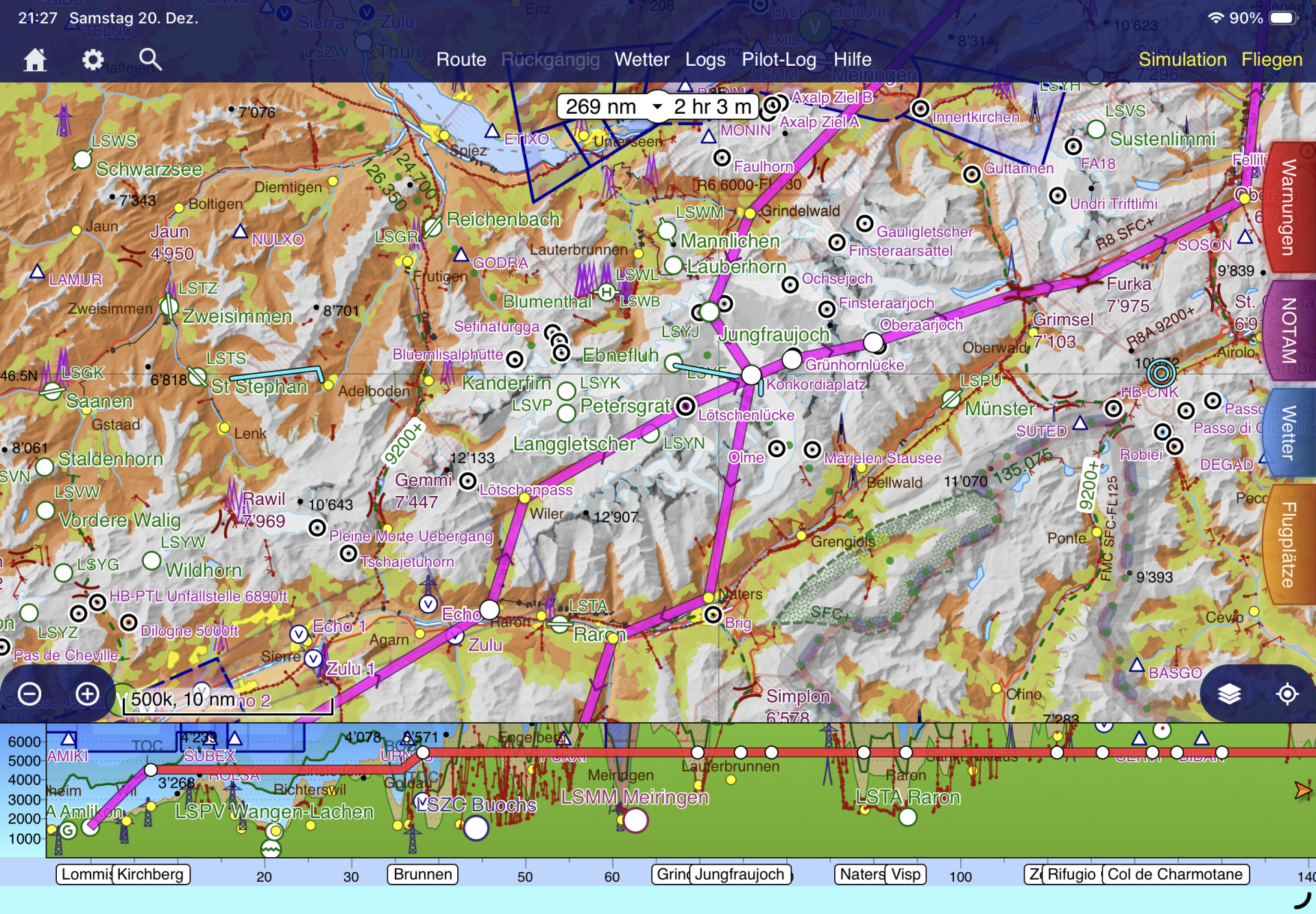Switch to Fliegen mode

coord(1272,60)
